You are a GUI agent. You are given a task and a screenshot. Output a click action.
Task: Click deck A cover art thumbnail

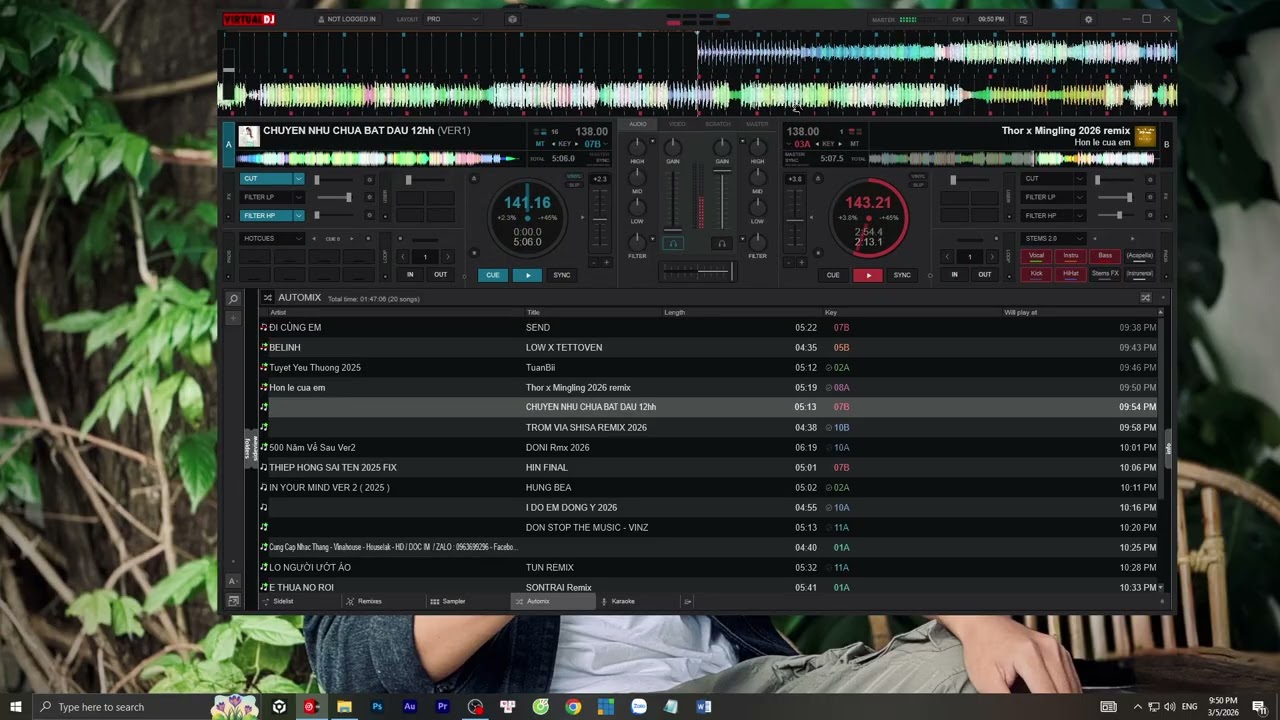tap(248, 135)
